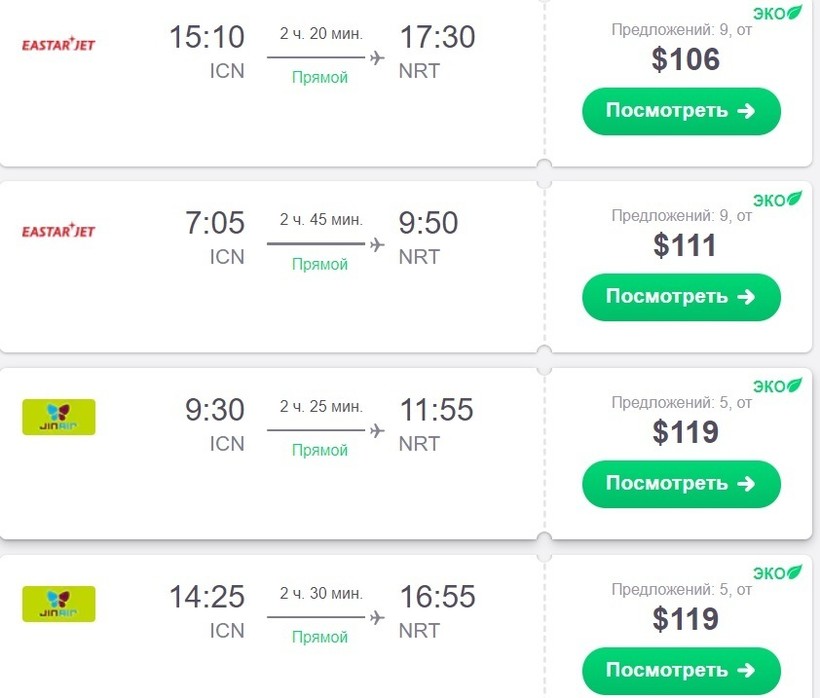This screenshot has width=820, height=698.
Task: View offers for the 14:25 Jin Air flight
Action: point(681,670)
